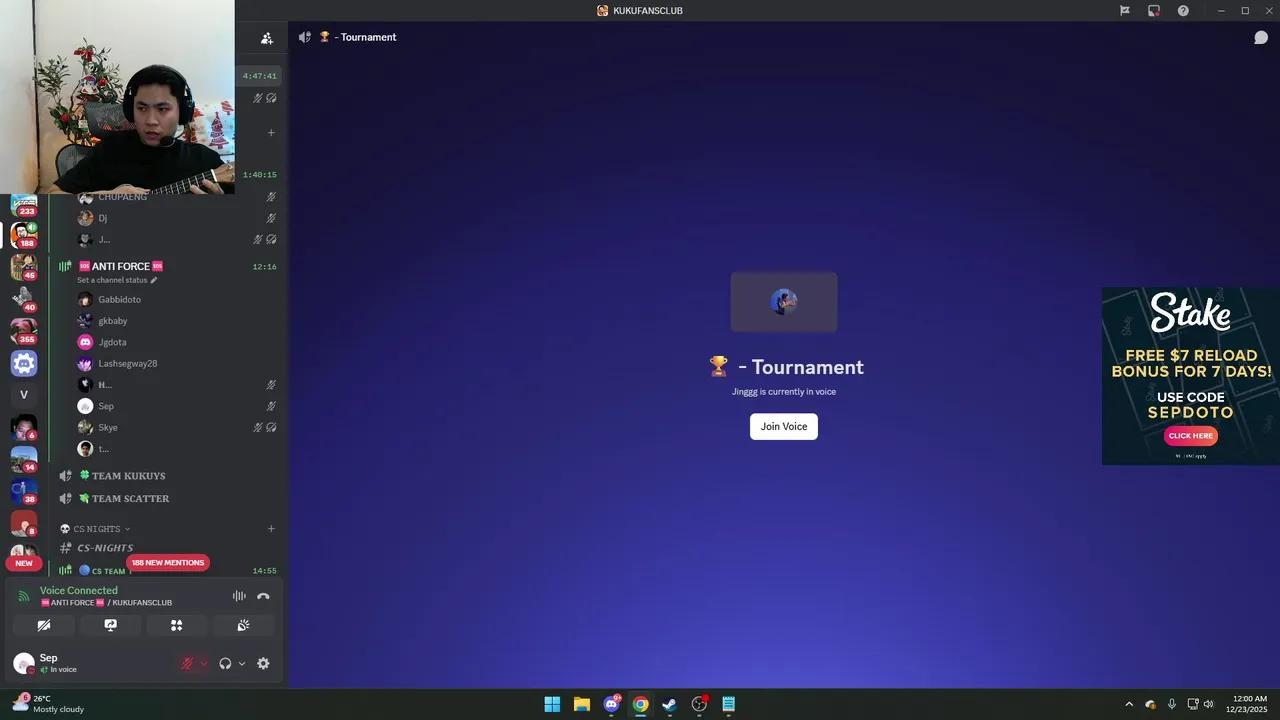Open the inbox icon in title bar
The image size is (1280, 720).
pos(1154,11)
